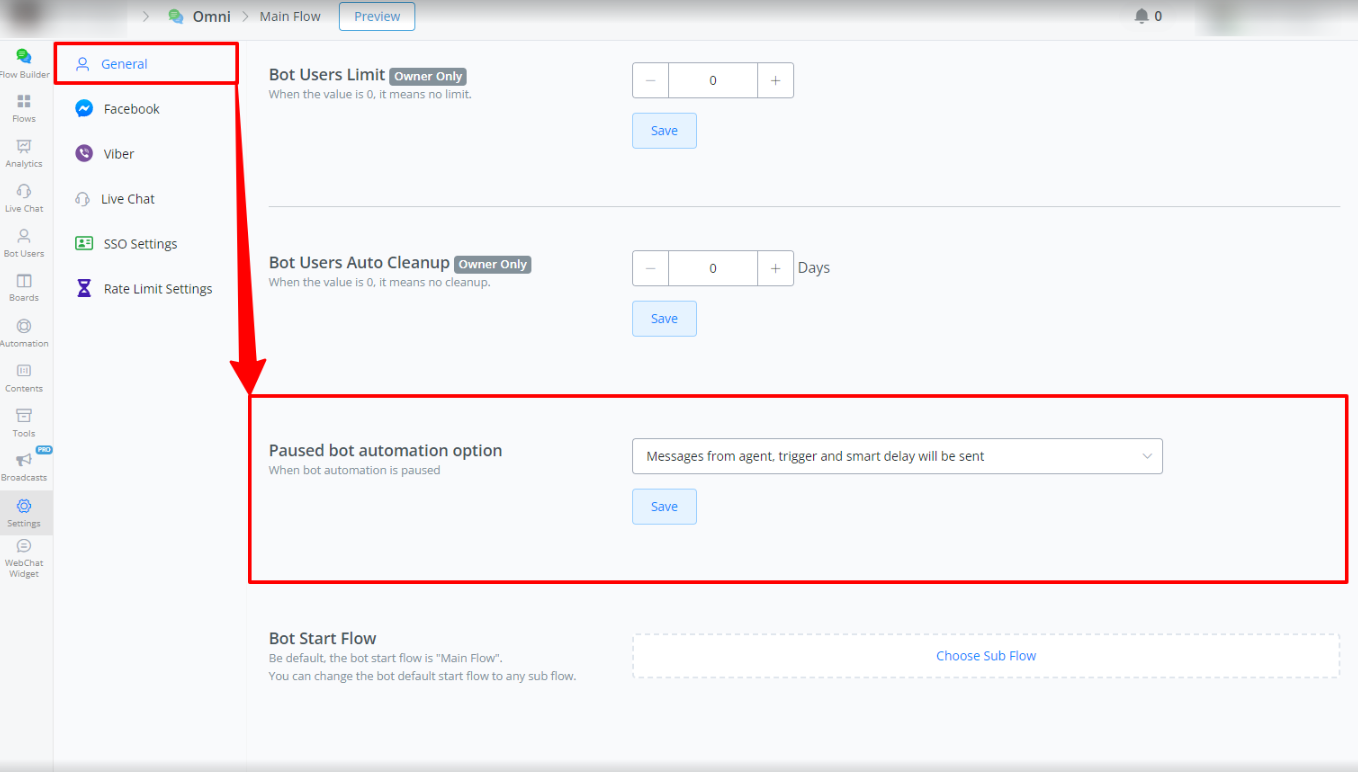Screen dimensions: 1358x772
Task: Select the Facebook settings tab
Action: click(x=131, y=109)
